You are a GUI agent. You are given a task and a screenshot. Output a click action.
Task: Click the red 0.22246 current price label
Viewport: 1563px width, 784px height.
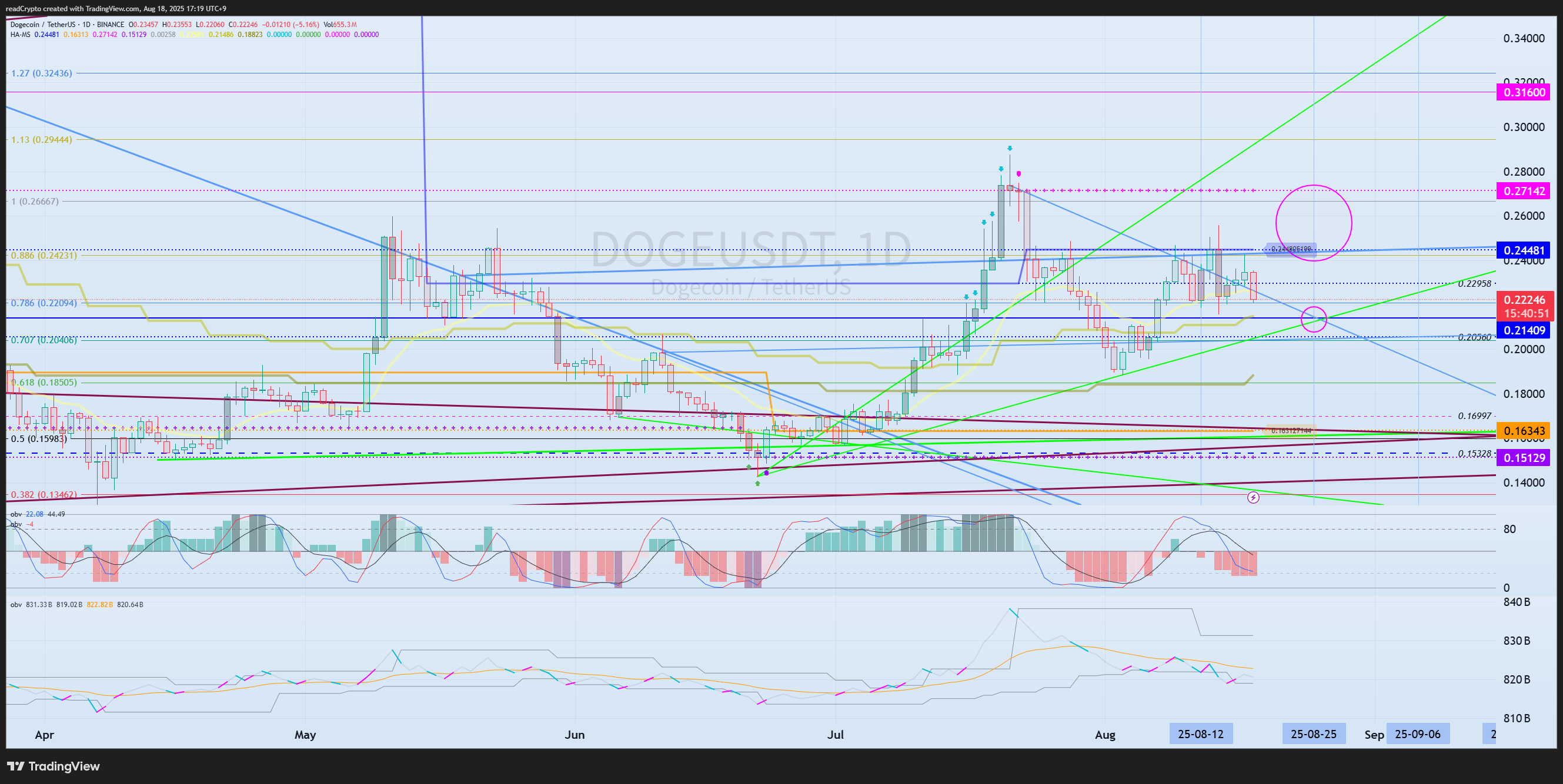click(x=1524, y=300)
